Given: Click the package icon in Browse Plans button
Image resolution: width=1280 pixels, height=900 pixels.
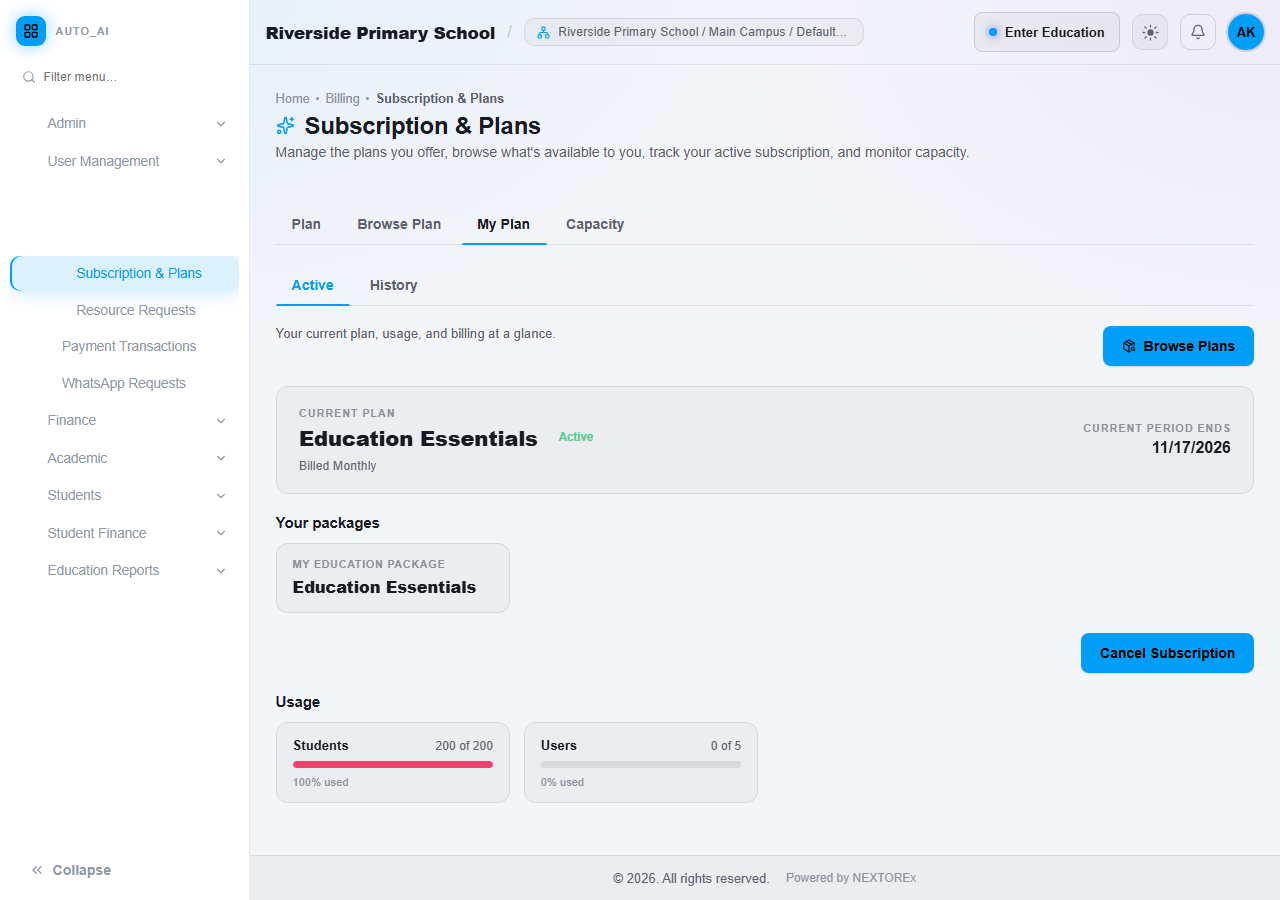Looking at the screenshot, I should [1129, 346].
